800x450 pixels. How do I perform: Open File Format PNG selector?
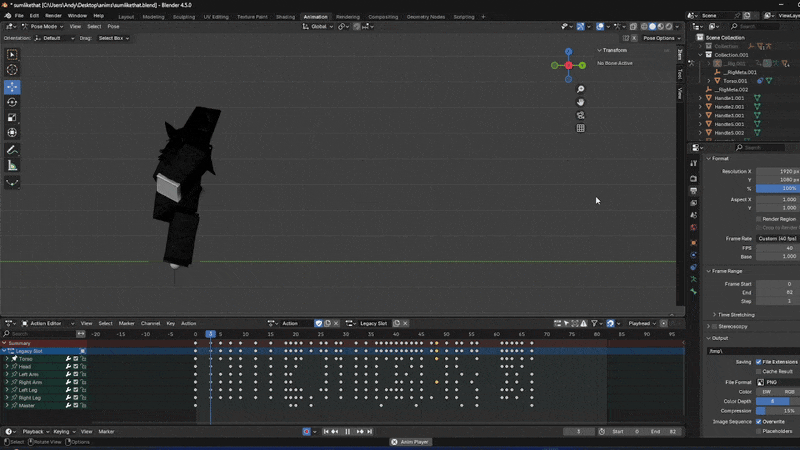tap(778, 382)
